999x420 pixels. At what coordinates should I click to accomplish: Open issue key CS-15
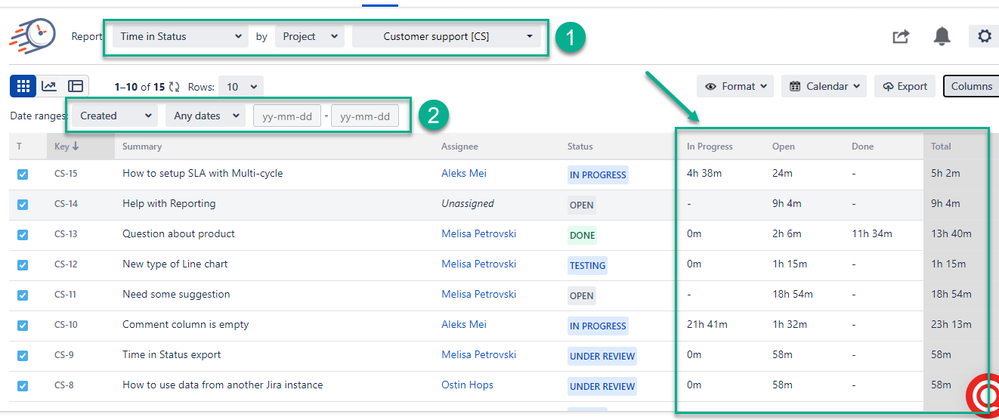coord(66,174)
